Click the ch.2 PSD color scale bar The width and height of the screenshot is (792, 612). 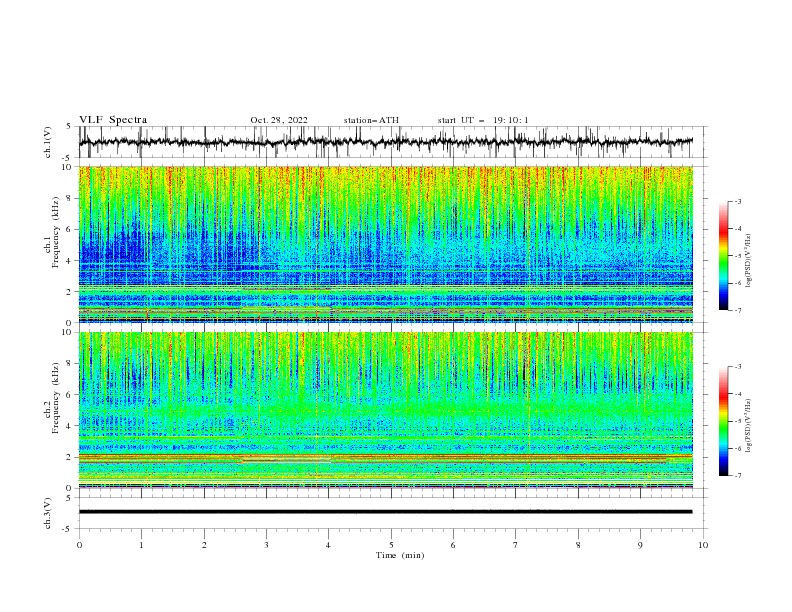(723, 421)
